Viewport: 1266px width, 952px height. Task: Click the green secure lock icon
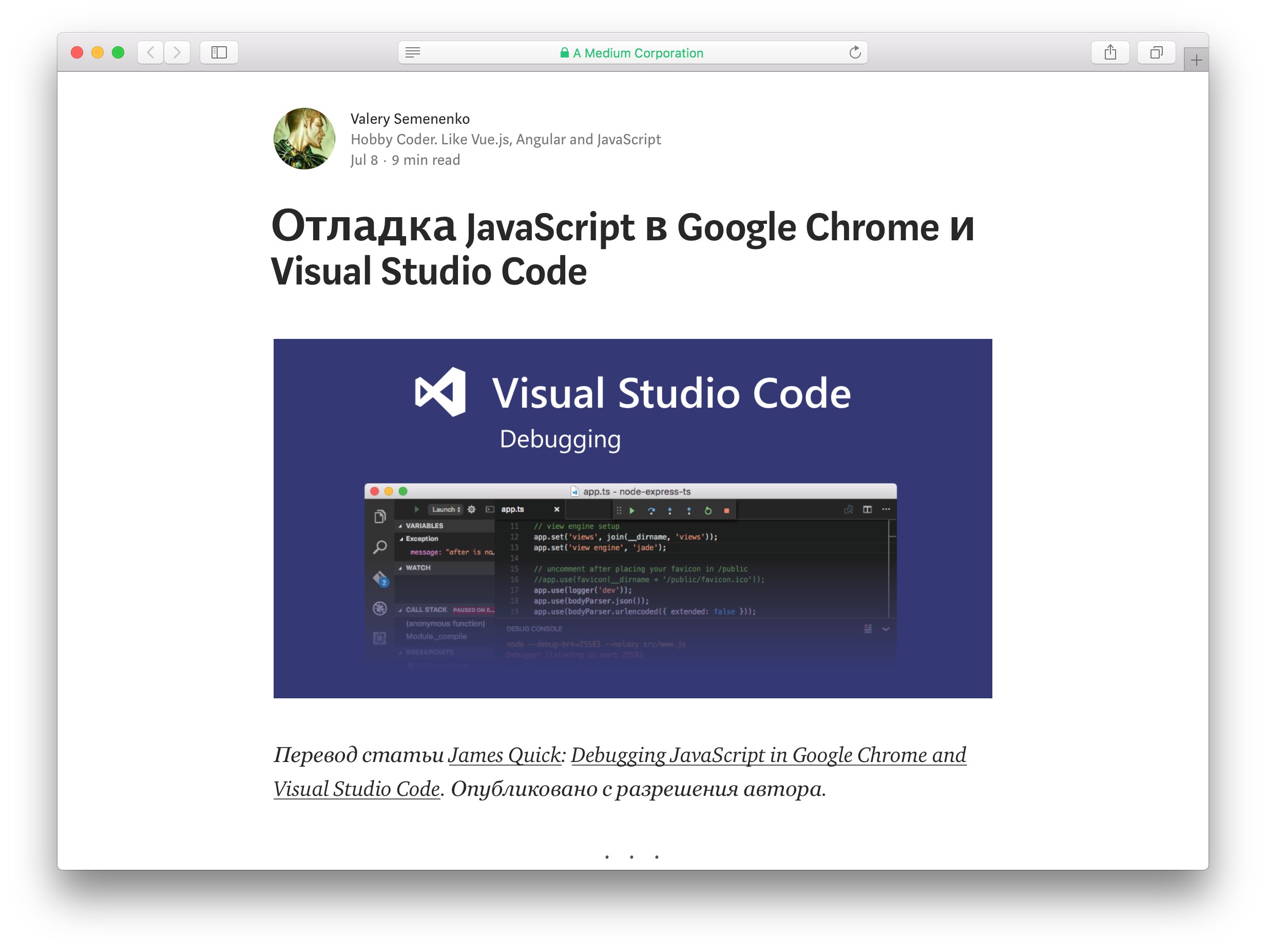pos(564,53)
